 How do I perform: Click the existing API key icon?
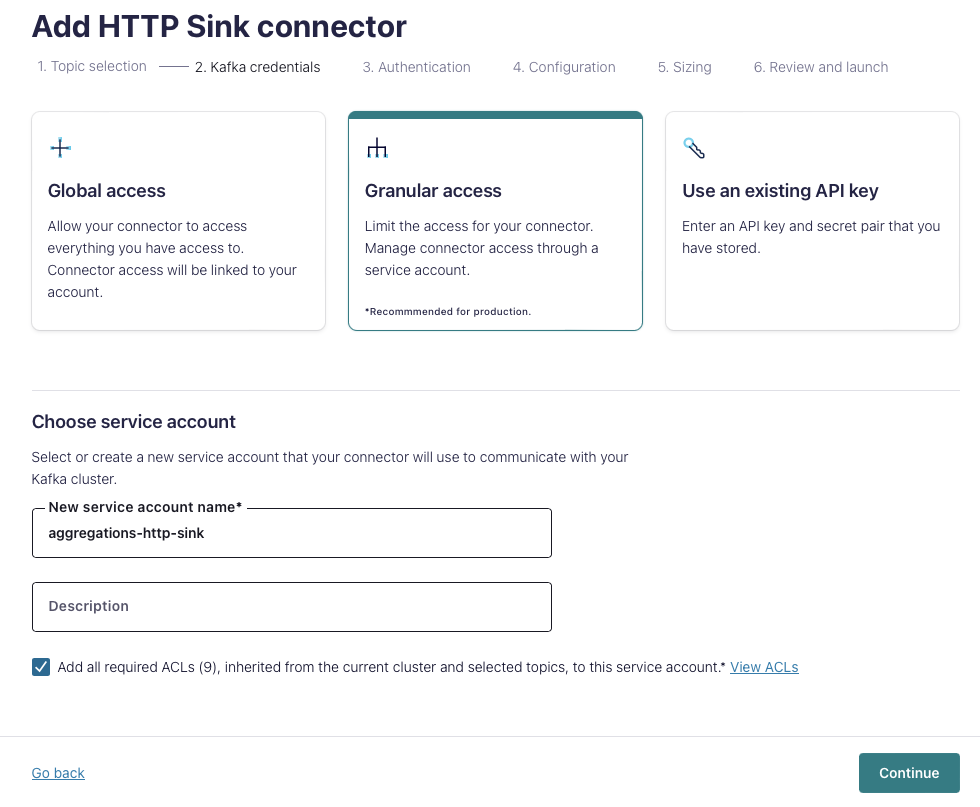click(694, 148)
